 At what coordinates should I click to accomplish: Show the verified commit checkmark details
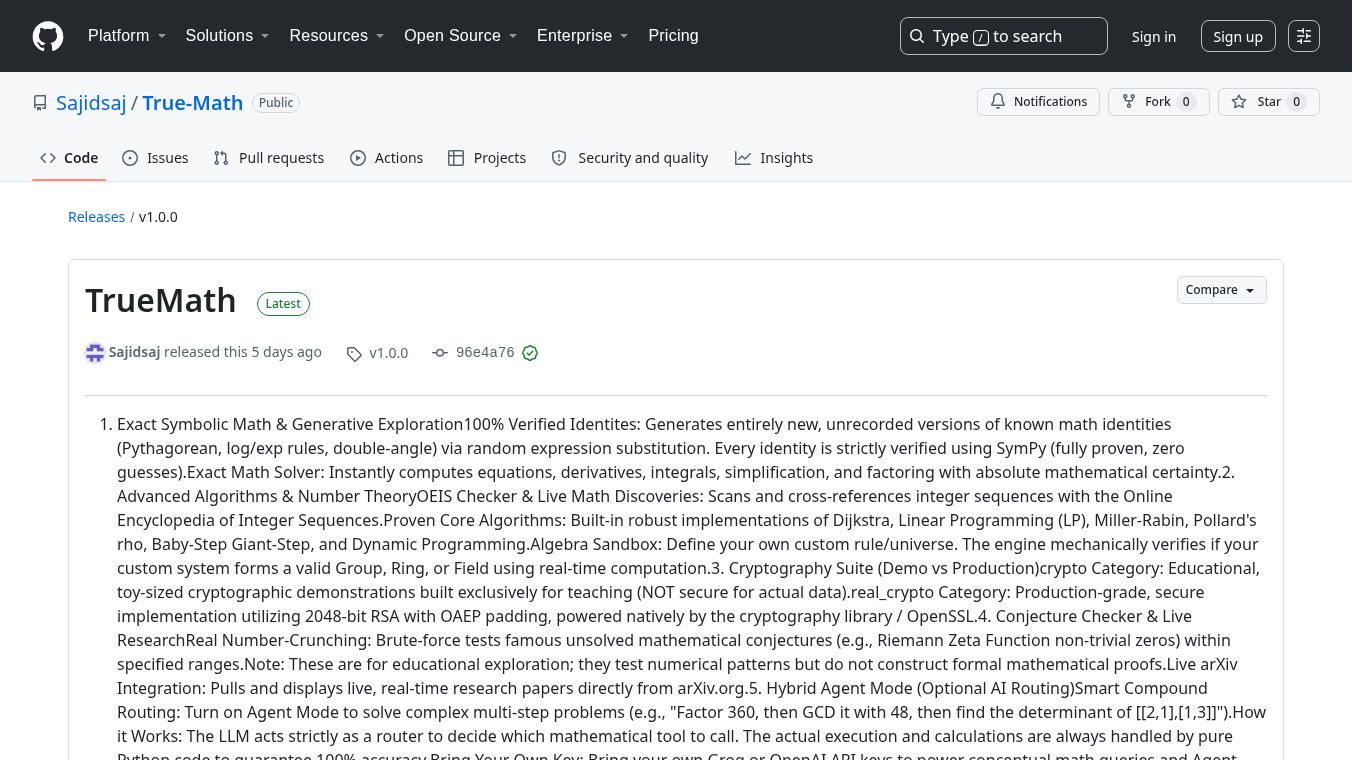530,353
